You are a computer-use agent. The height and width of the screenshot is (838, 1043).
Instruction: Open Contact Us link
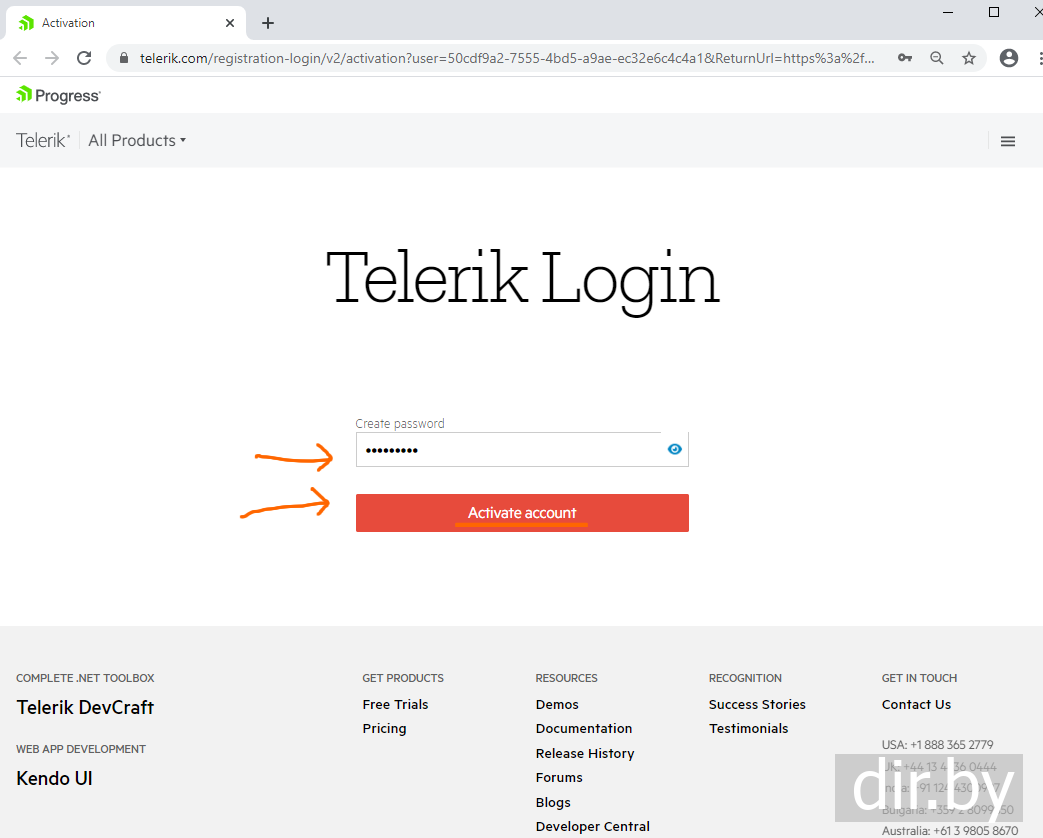(916, 704)
